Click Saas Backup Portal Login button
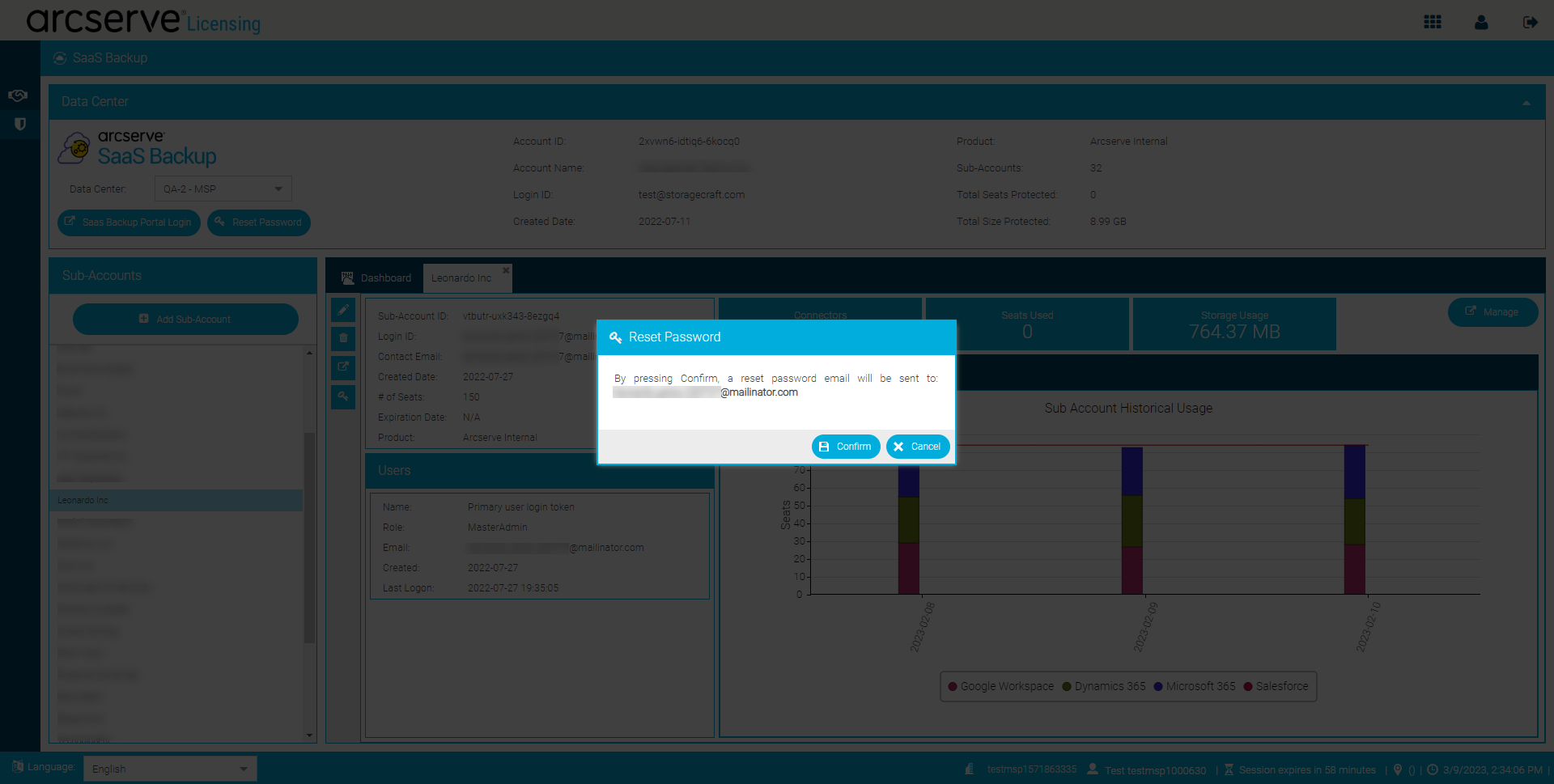Viewport: 1554px width, 784px height. pos(129,222)
